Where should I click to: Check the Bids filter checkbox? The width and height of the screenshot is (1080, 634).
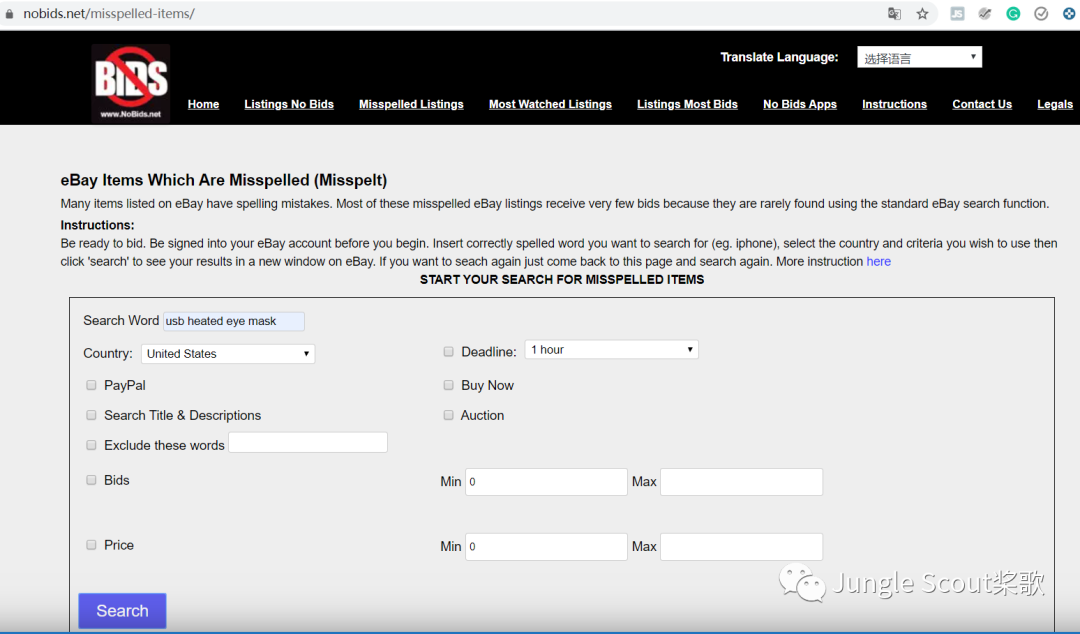(x=91, y=480)
